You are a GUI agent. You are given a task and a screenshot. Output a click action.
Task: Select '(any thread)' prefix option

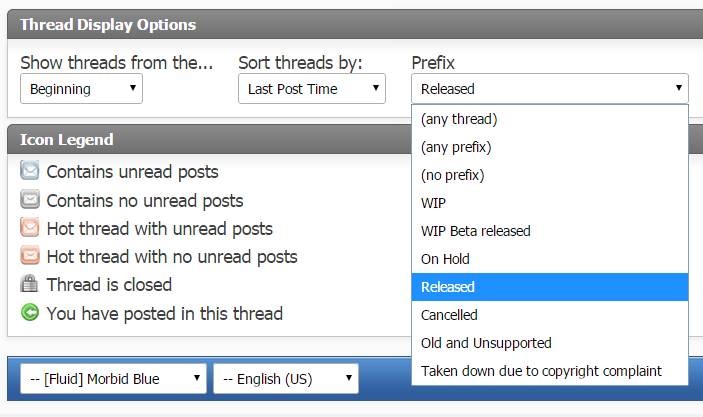[459, 119]
